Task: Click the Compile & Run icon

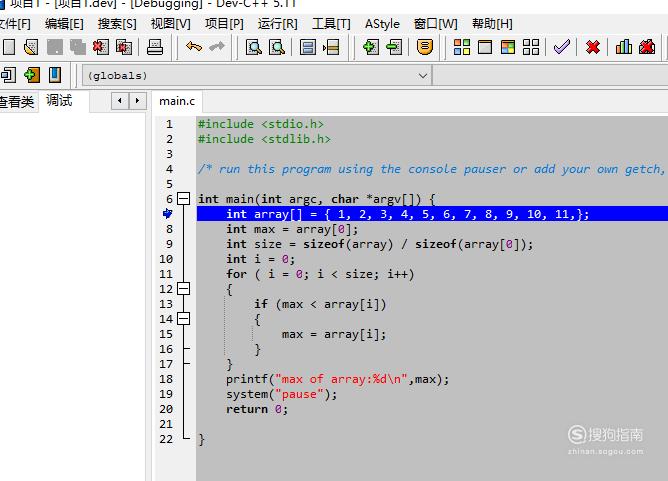Action: 508,47
